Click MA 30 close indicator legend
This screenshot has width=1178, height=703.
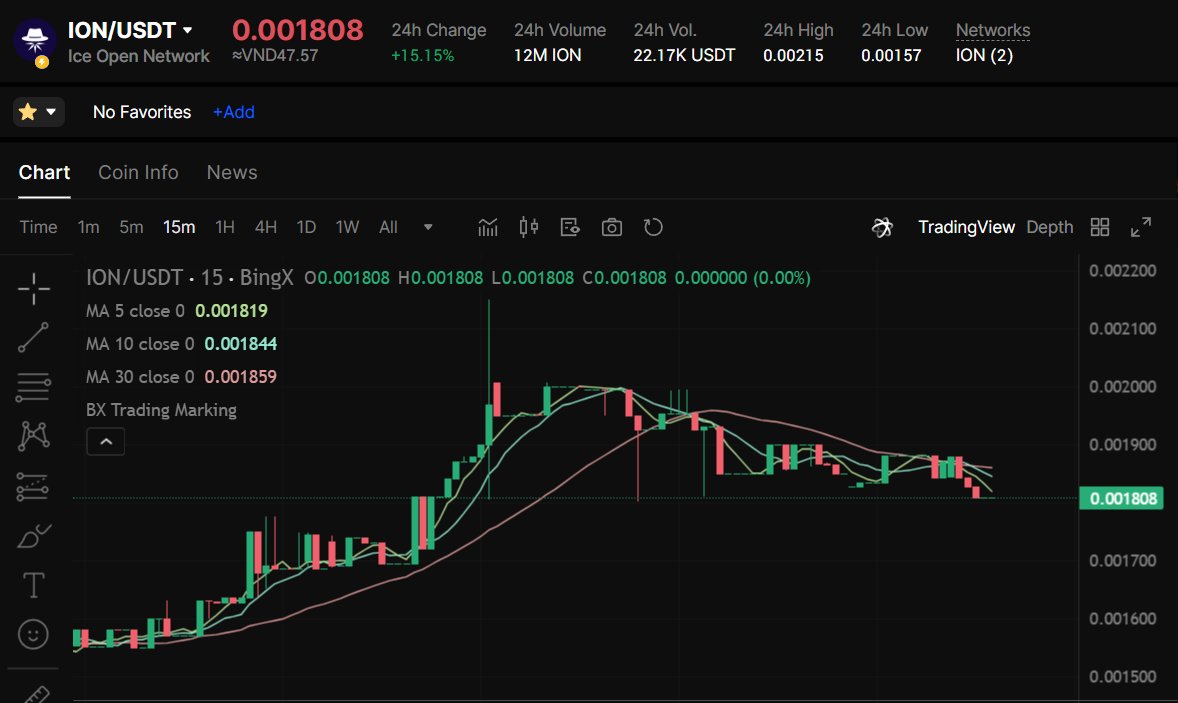click(x=181, y=376)
